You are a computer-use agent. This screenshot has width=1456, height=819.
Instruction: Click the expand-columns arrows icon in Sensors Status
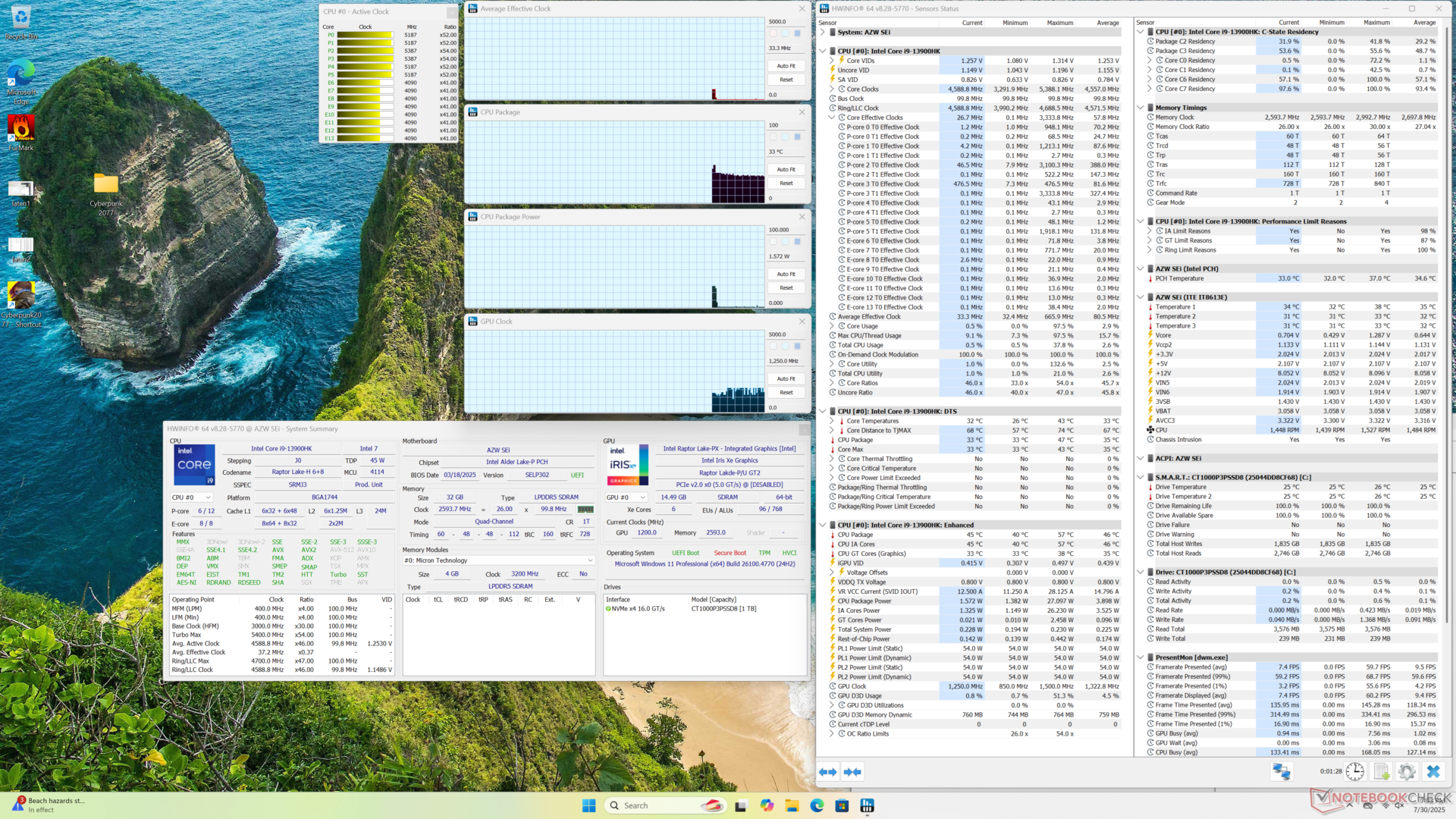point(827,772)
